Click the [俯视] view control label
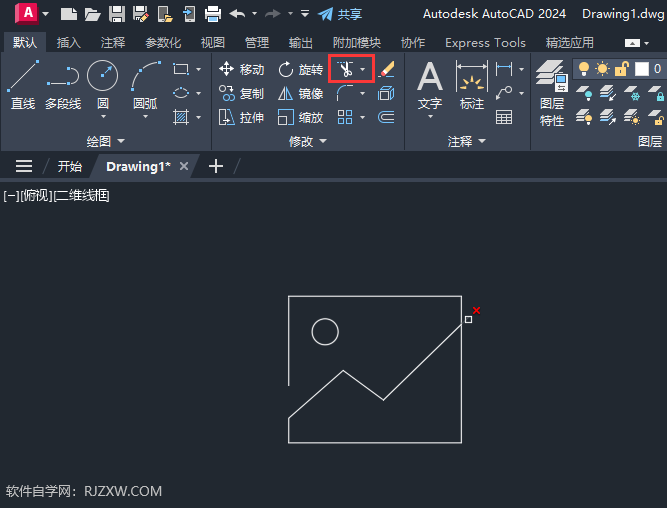 (x=37, y=196)
